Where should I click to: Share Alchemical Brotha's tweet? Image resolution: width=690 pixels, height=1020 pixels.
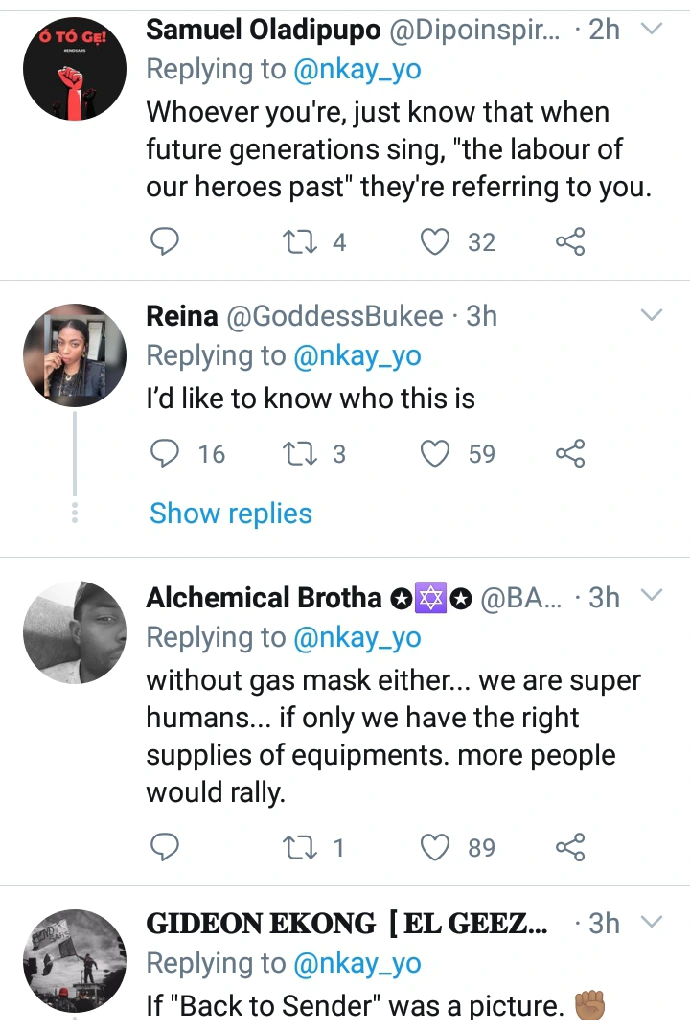(570, 848)
